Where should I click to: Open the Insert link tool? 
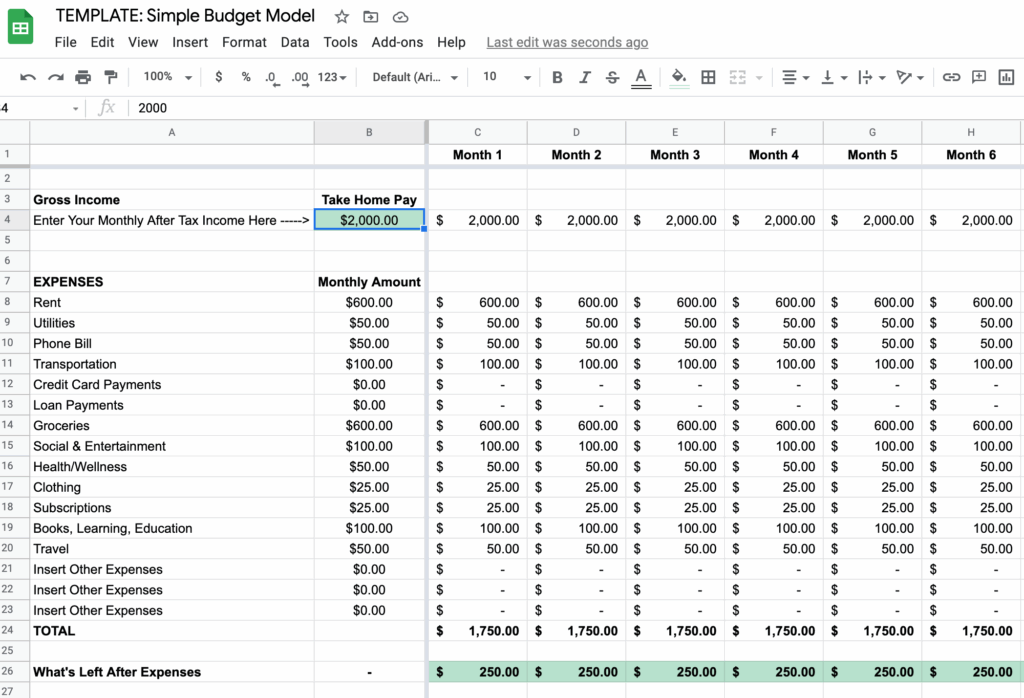pyautogui.click(x=951, y=76)
